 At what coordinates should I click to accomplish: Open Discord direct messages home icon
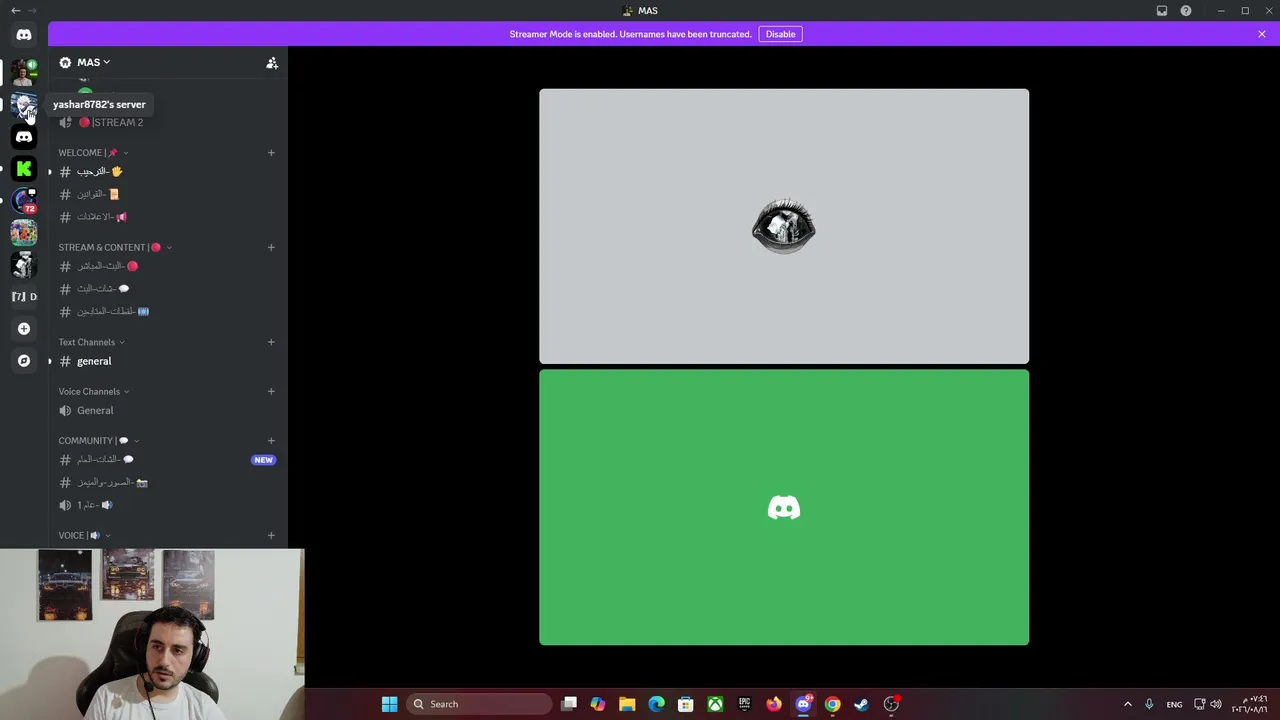[x=24, y=35]
